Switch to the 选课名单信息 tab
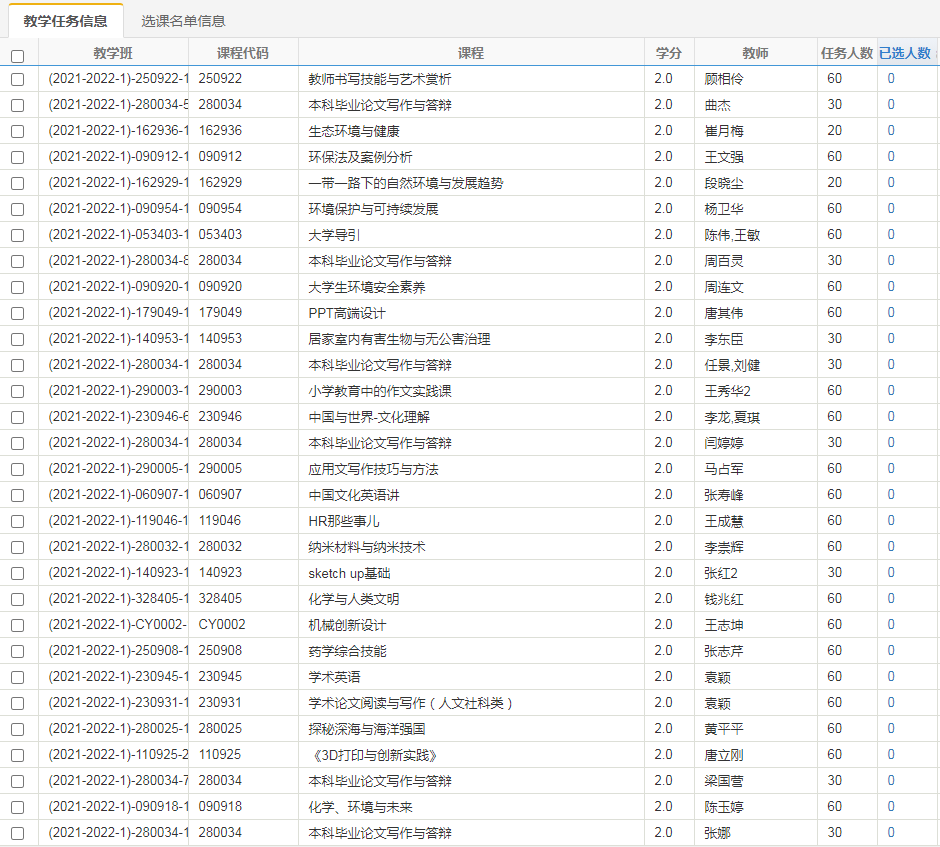The height and width of the screenshot is (847, 940). [183, 21]
